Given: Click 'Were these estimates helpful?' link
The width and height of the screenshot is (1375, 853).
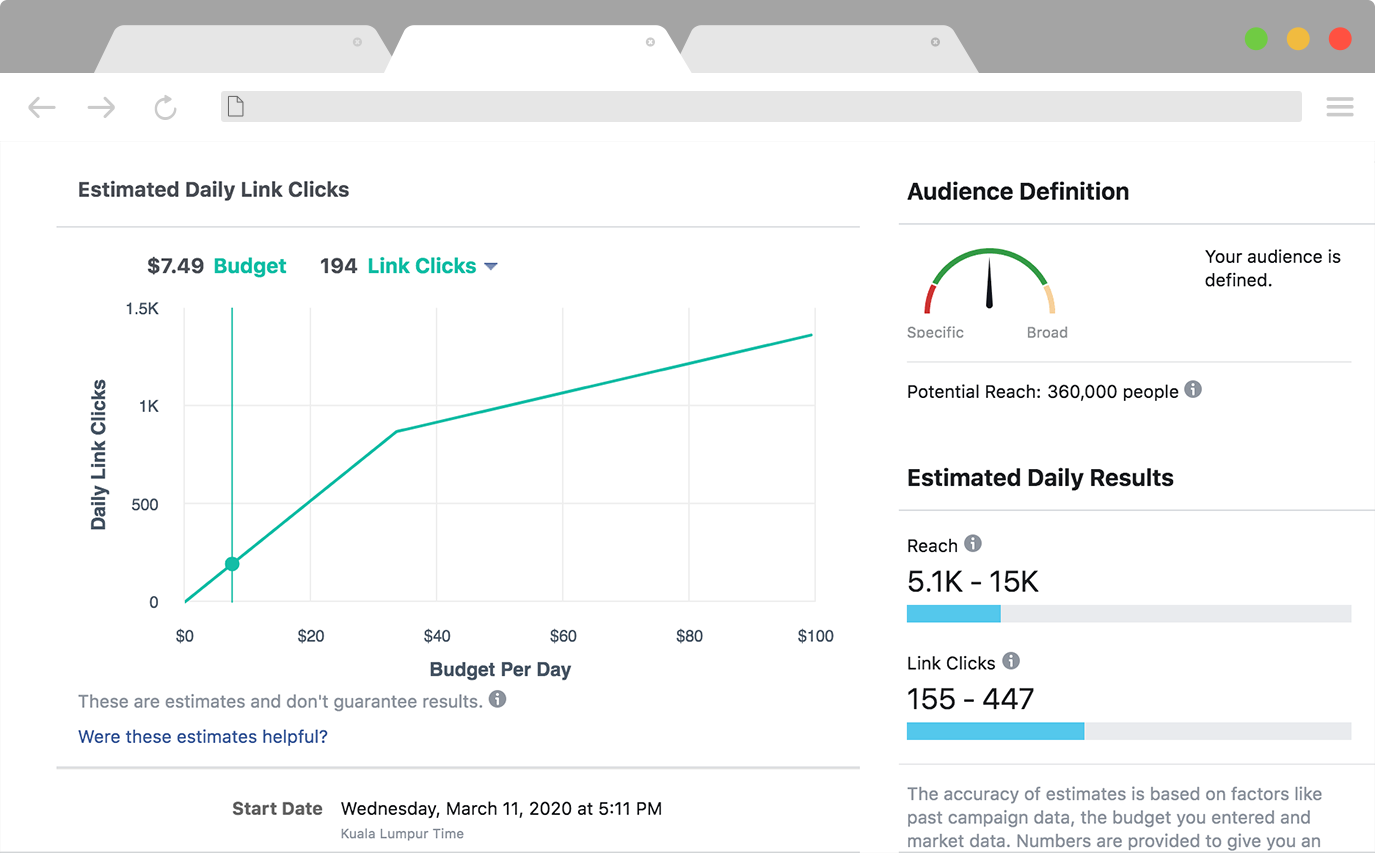Looking at the screenshot, I should [203, 737].
